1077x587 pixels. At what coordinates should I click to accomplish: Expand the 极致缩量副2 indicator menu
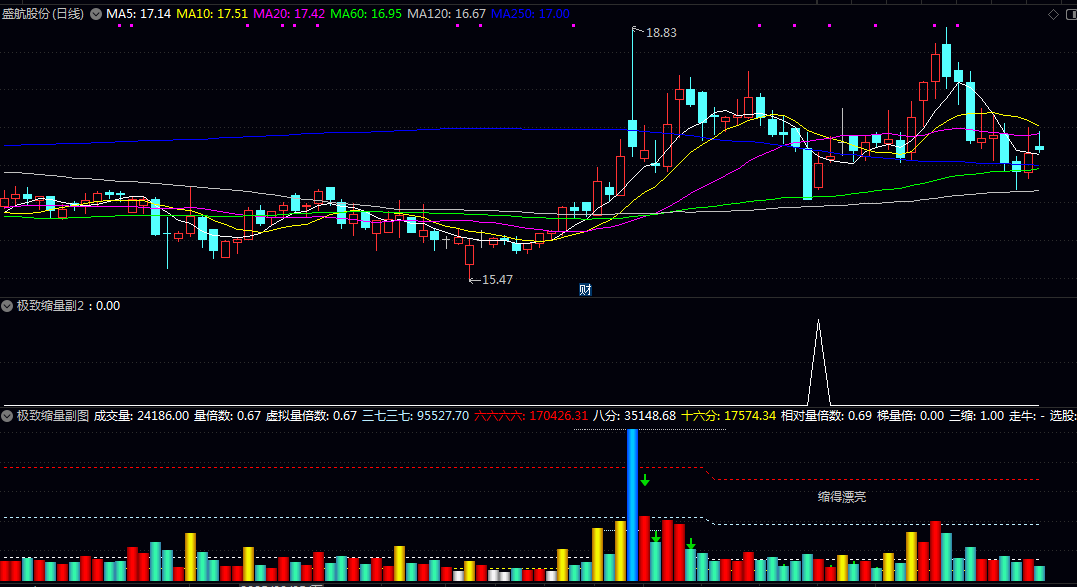click(7, 306)
